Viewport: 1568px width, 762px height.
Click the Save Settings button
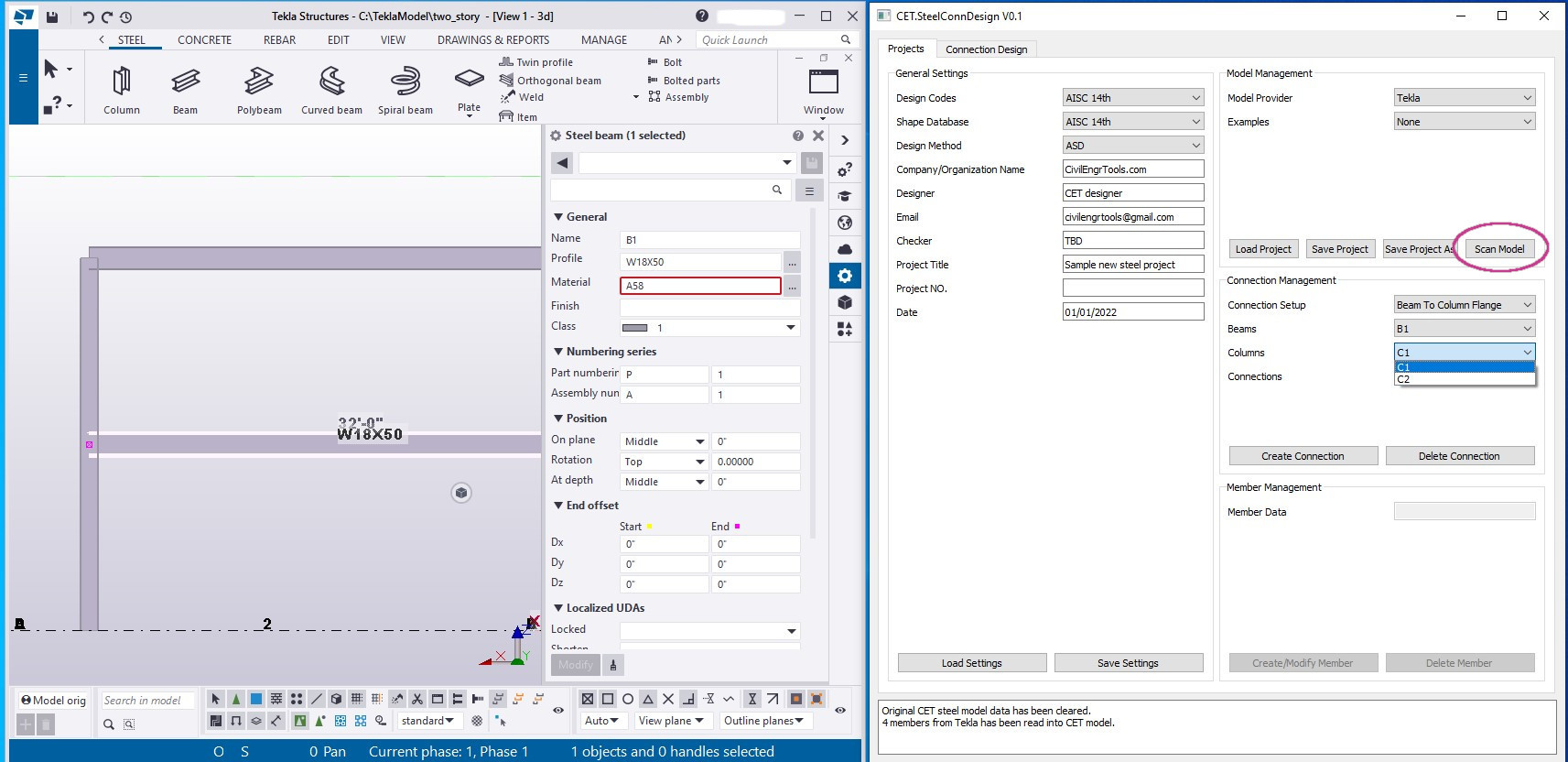[x=1128, y=663]
